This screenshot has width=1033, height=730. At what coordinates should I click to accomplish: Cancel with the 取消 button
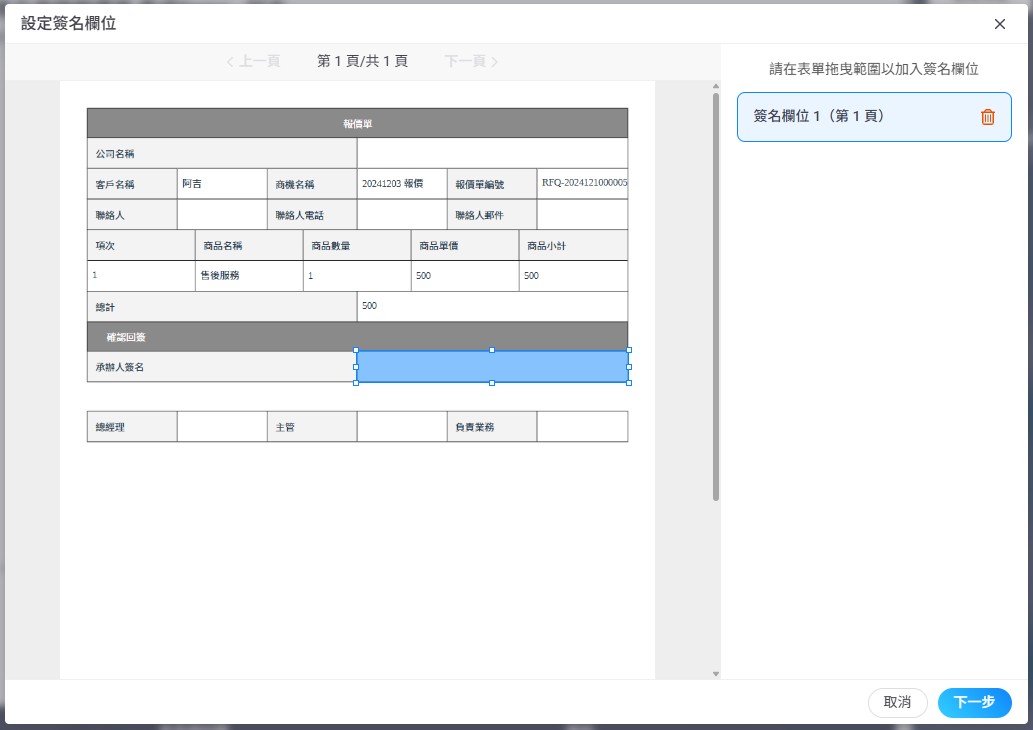897,702
